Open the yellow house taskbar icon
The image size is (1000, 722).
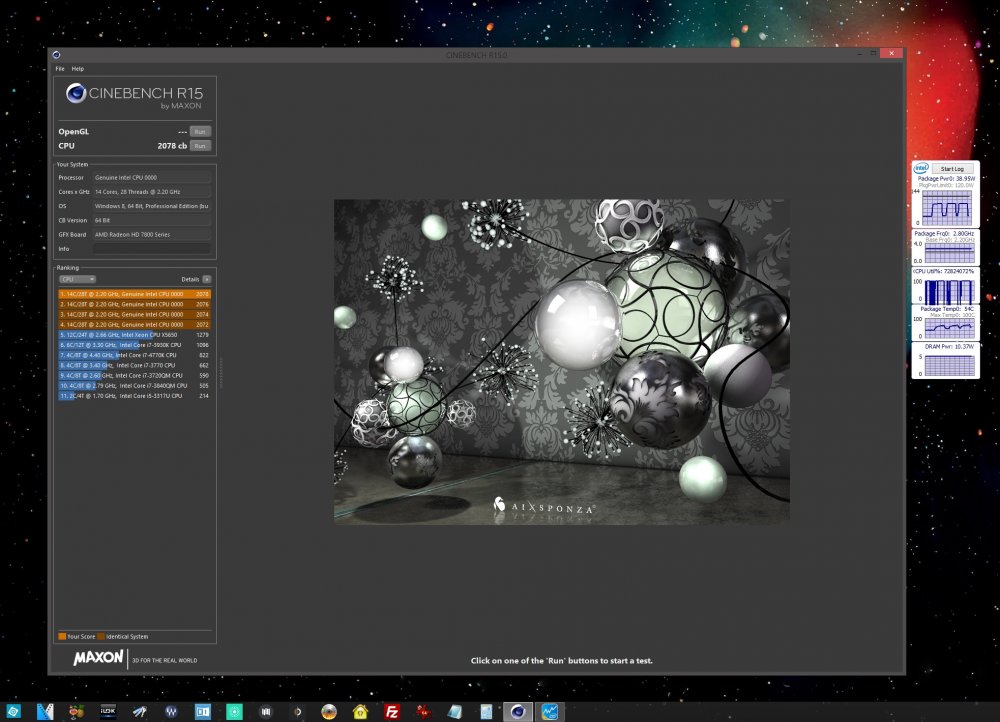click(360, 711)
